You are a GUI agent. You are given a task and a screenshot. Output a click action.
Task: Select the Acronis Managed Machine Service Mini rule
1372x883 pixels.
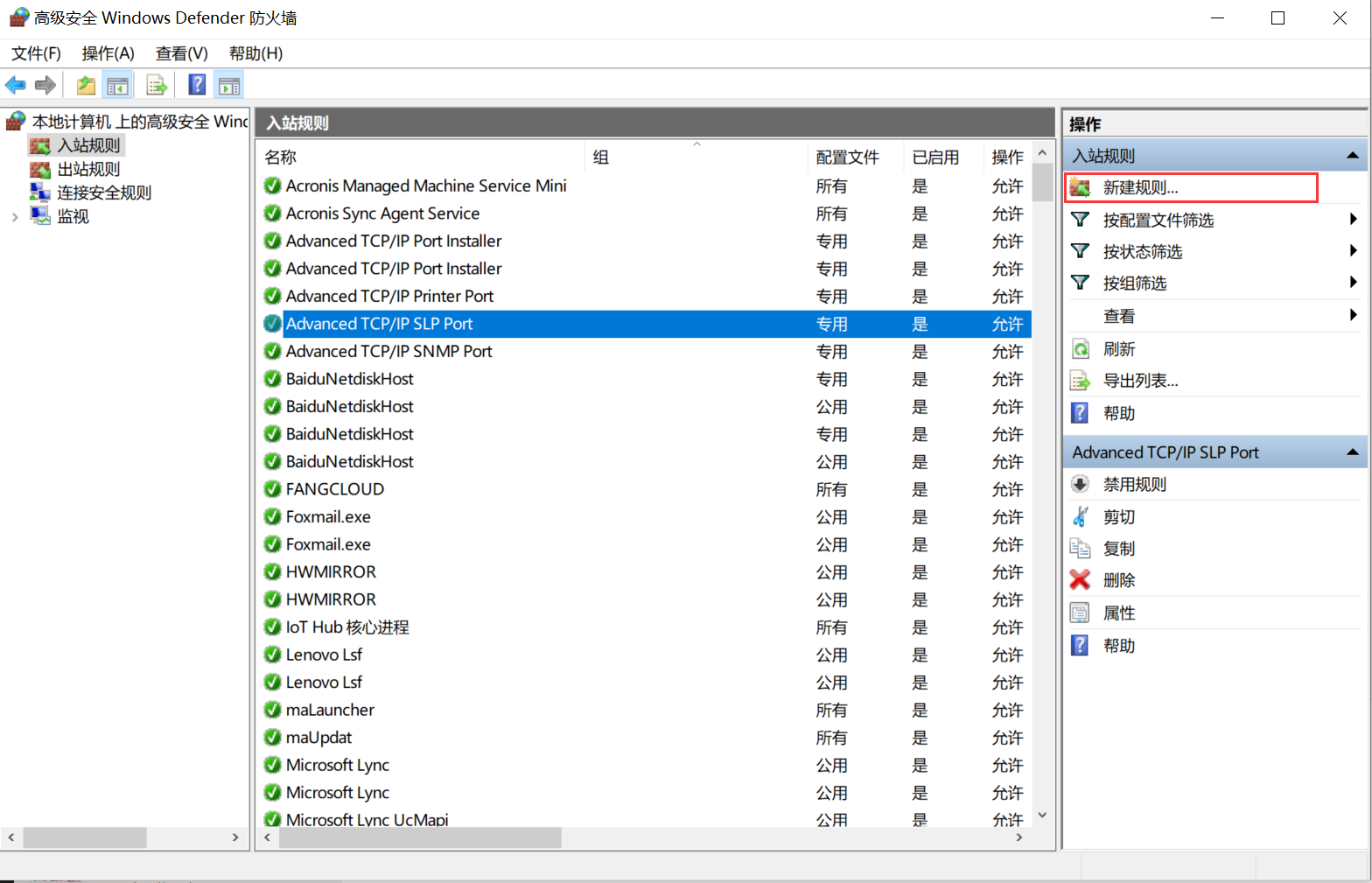click(x=426, y=186)
